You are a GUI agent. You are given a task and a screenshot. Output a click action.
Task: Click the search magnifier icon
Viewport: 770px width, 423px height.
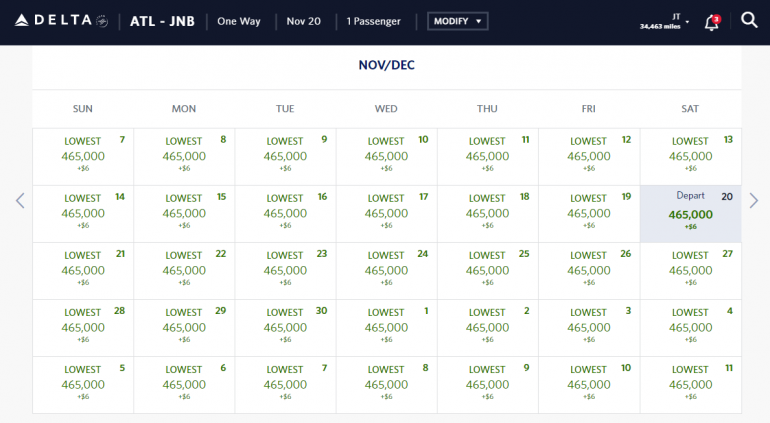[x=749, y=21]
